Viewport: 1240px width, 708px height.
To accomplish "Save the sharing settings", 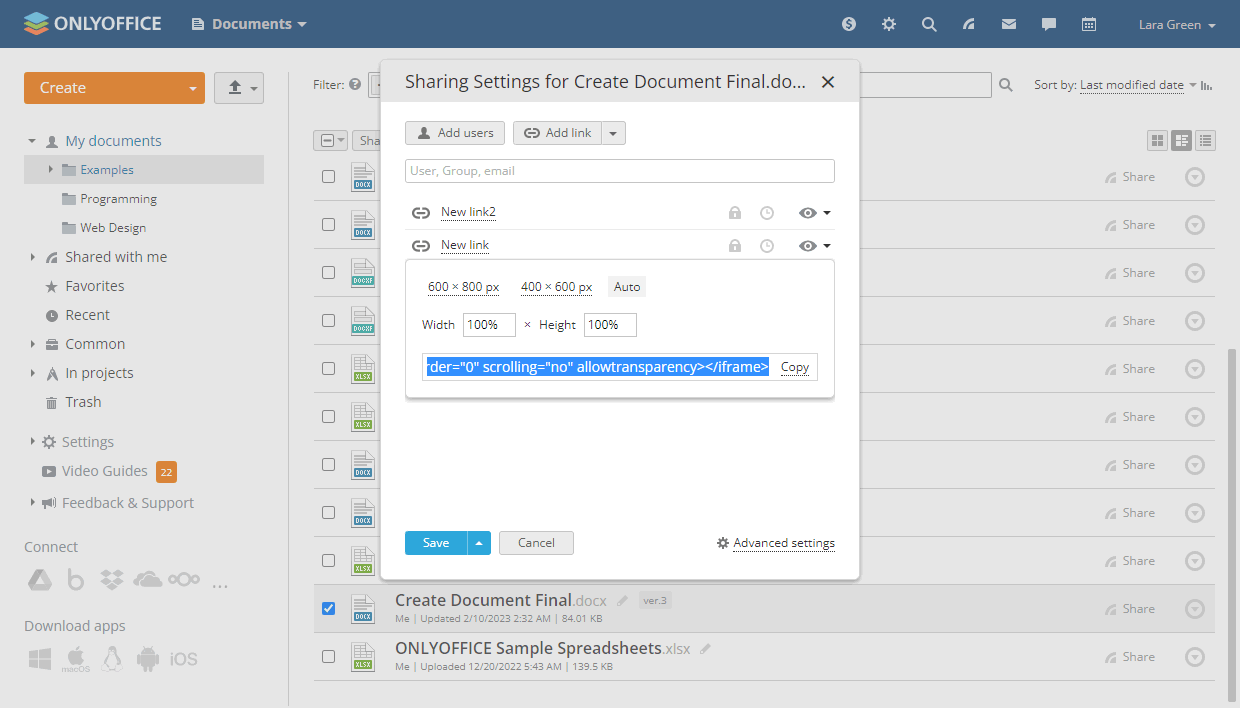I will pyautogui.click(x=435, y=542).
